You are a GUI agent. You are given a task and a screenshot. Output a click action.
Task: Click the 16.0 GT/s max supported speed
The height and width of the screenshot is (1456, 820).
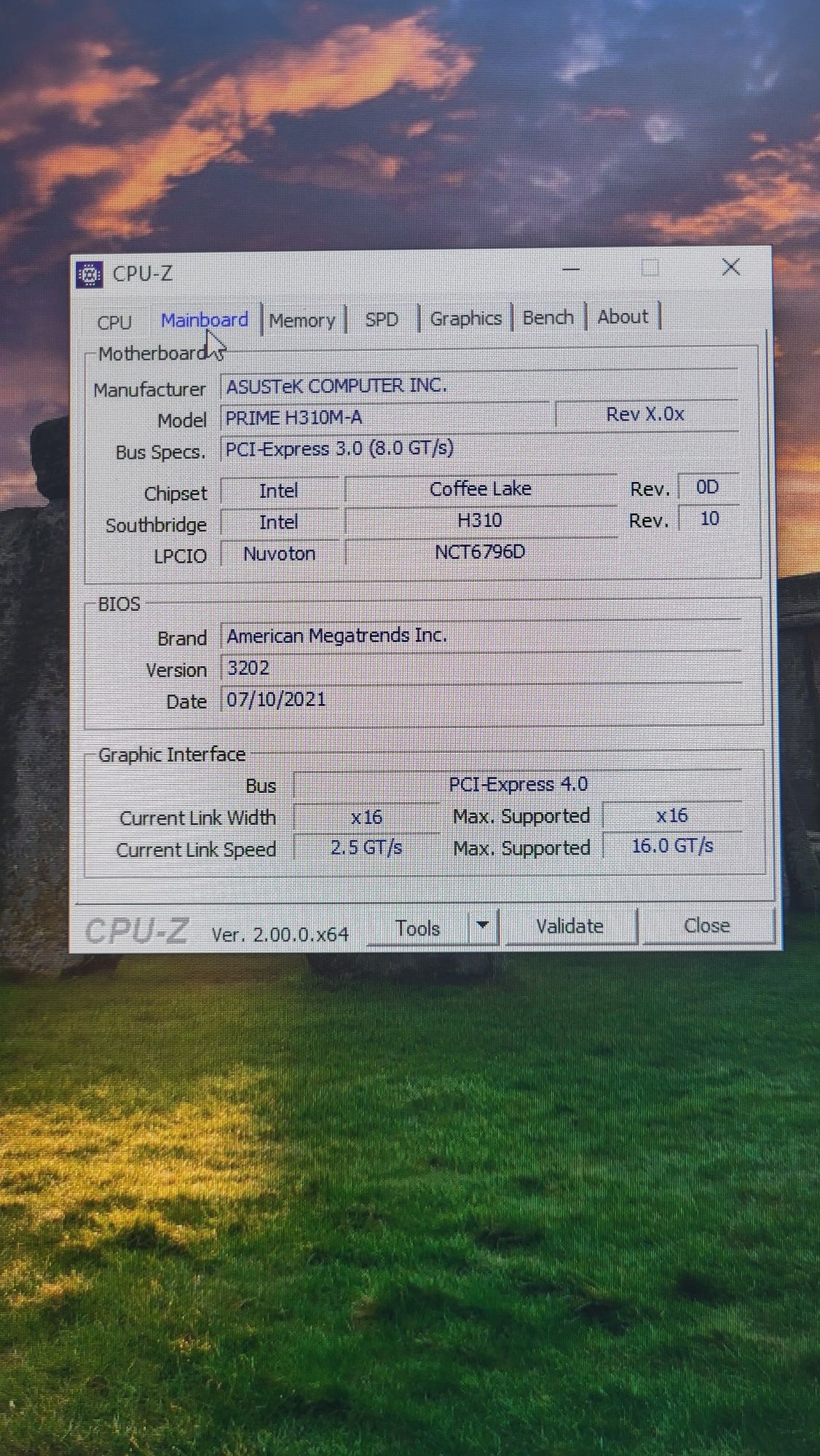click(x=672, y=846)
